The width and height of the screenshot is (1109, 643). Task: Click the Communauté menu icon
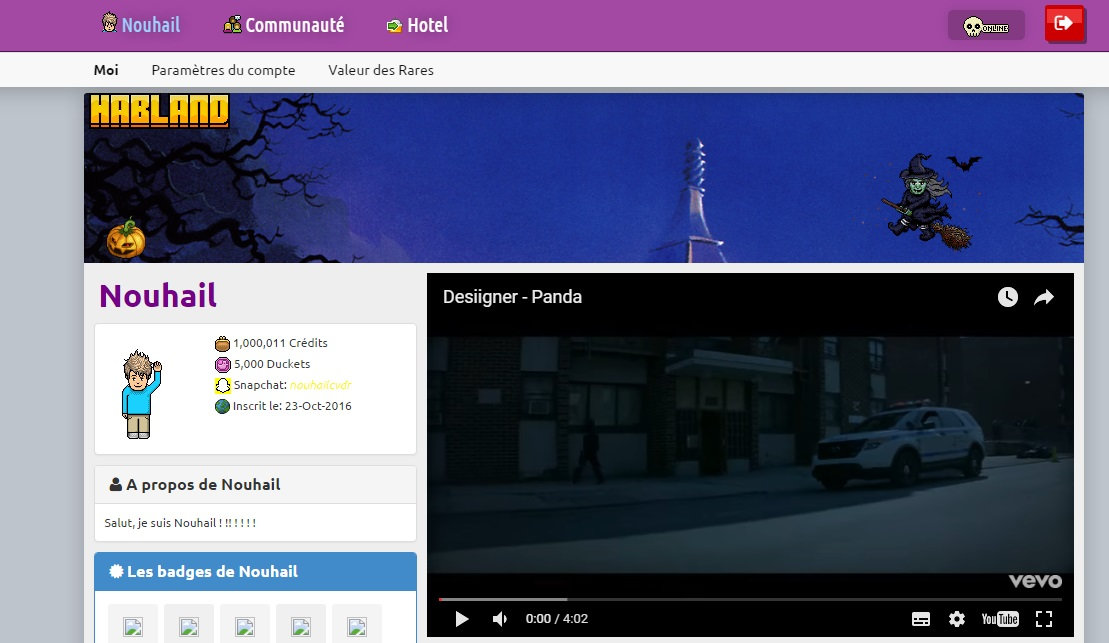click(x=233, y=25)
